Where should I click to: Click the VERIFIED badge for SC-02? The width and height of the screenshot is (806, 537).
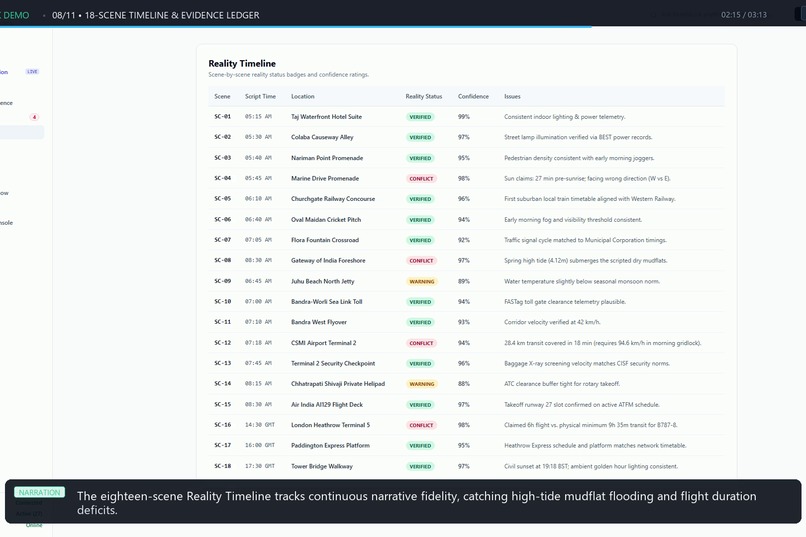point(420,138)
